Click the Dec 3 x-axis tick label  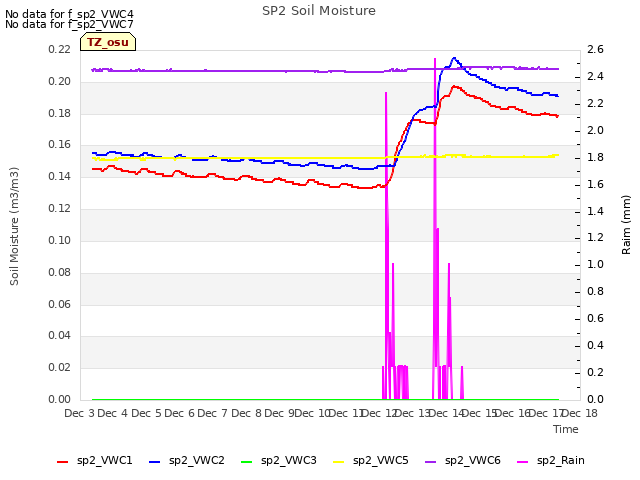click(80, 413)
